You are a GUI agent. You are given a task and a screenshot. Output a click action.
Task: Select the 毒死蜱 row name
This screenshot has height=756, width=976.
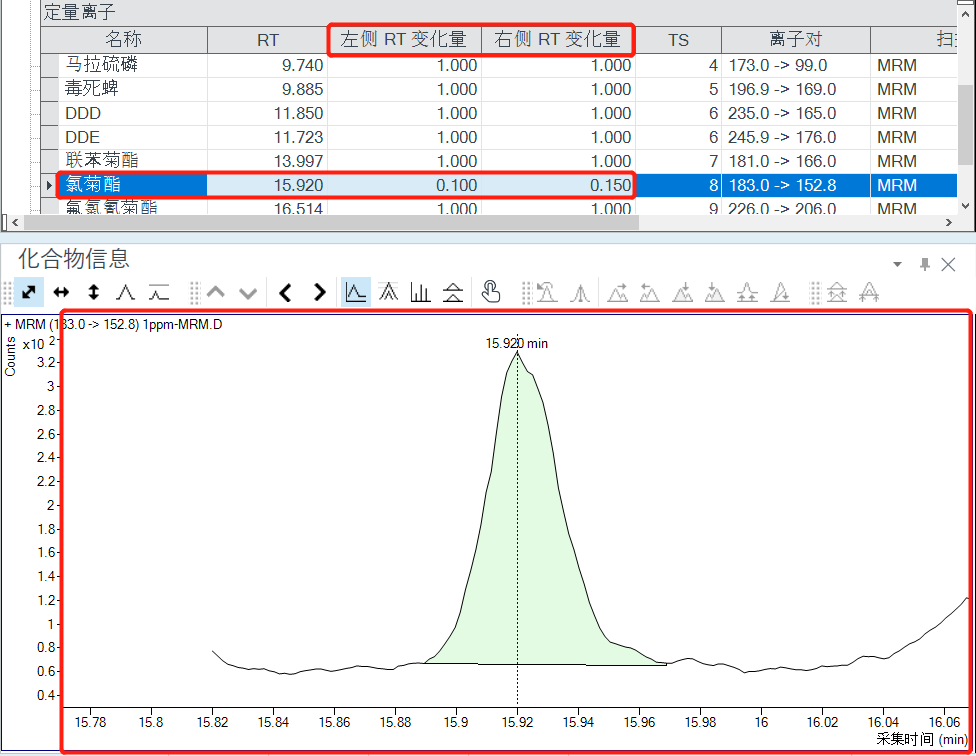click(92, 89)
